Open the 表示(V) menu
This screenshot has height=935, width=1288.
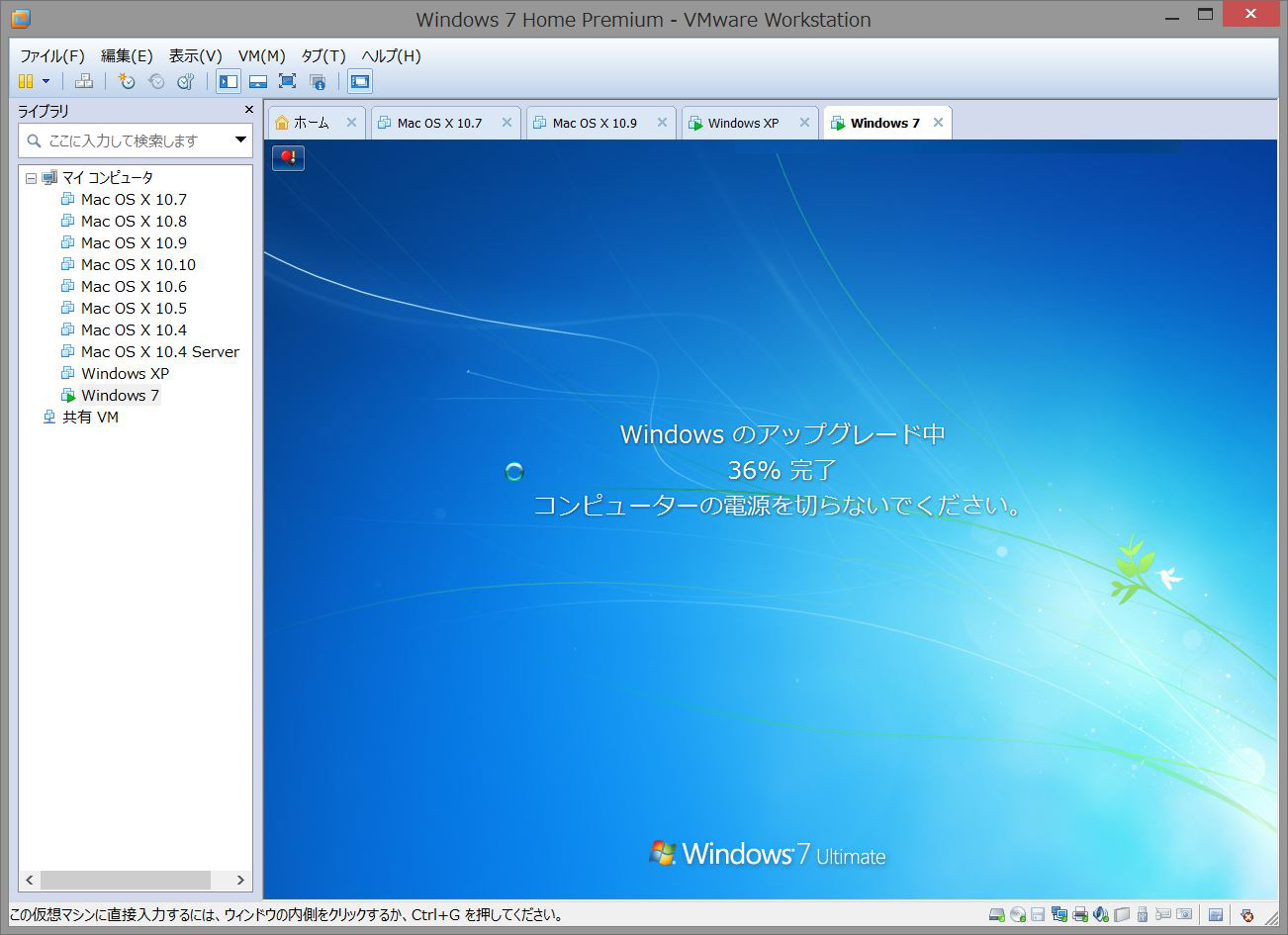[195, 55]
